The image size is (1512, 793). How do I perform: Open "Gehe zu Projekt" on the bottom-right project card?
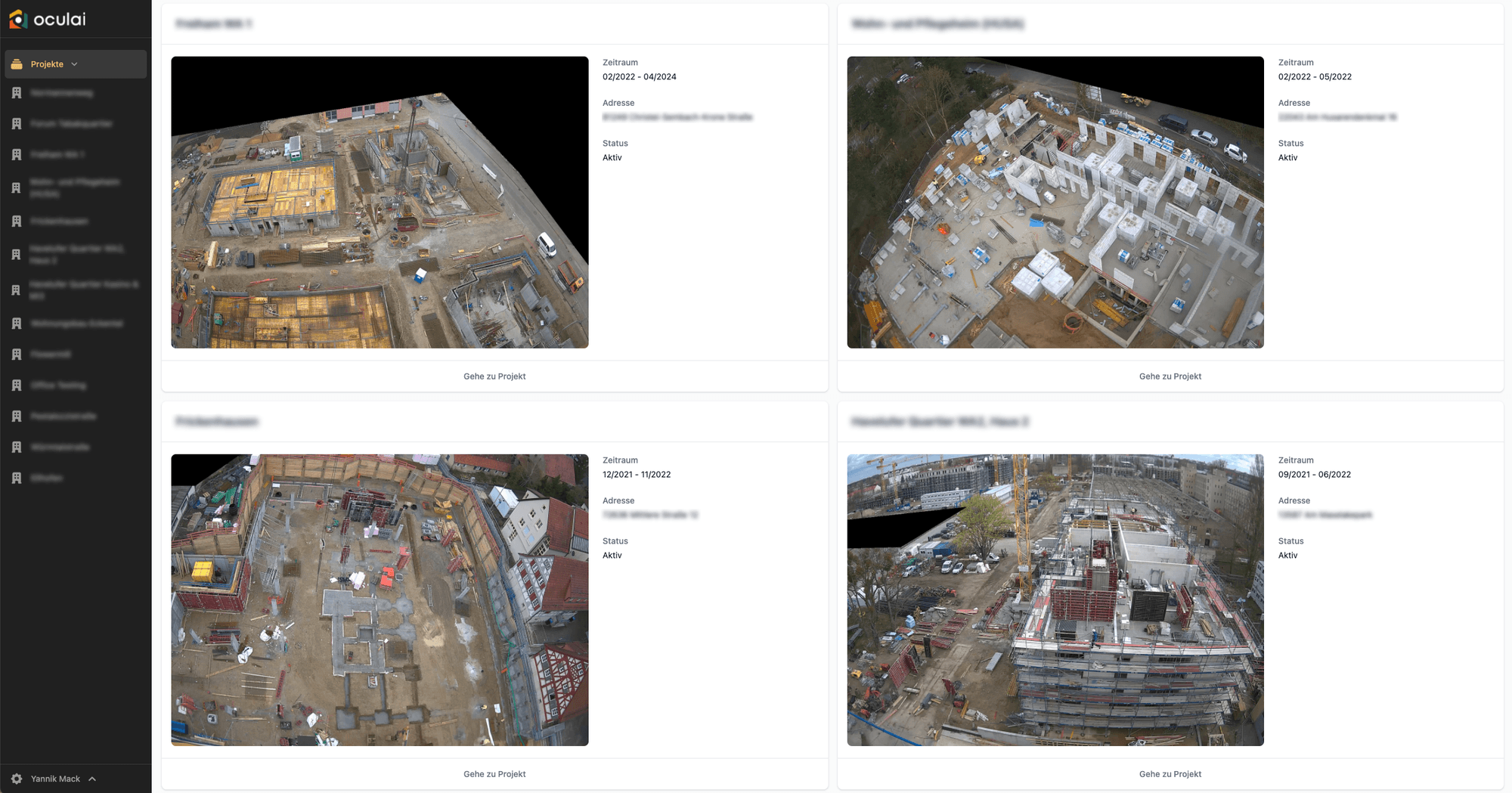pos(1170,773)
